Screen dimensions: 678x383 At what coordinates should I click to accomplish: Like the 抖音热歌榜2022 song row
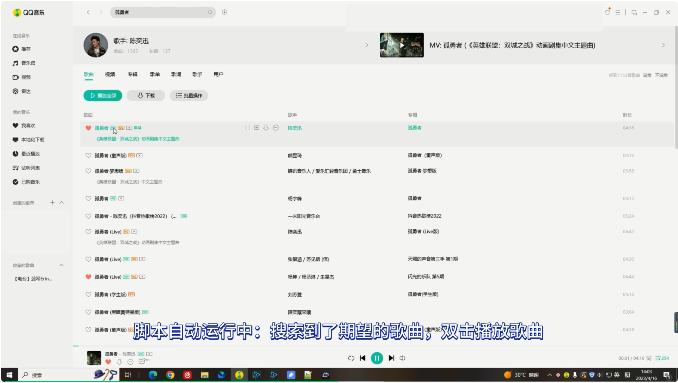pos(88,216)
